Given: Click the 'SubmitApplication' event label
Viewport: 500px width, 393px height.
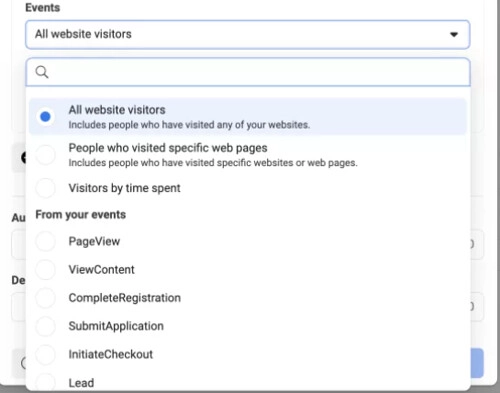Looking at the screenshot, I should tap(116, 326).
